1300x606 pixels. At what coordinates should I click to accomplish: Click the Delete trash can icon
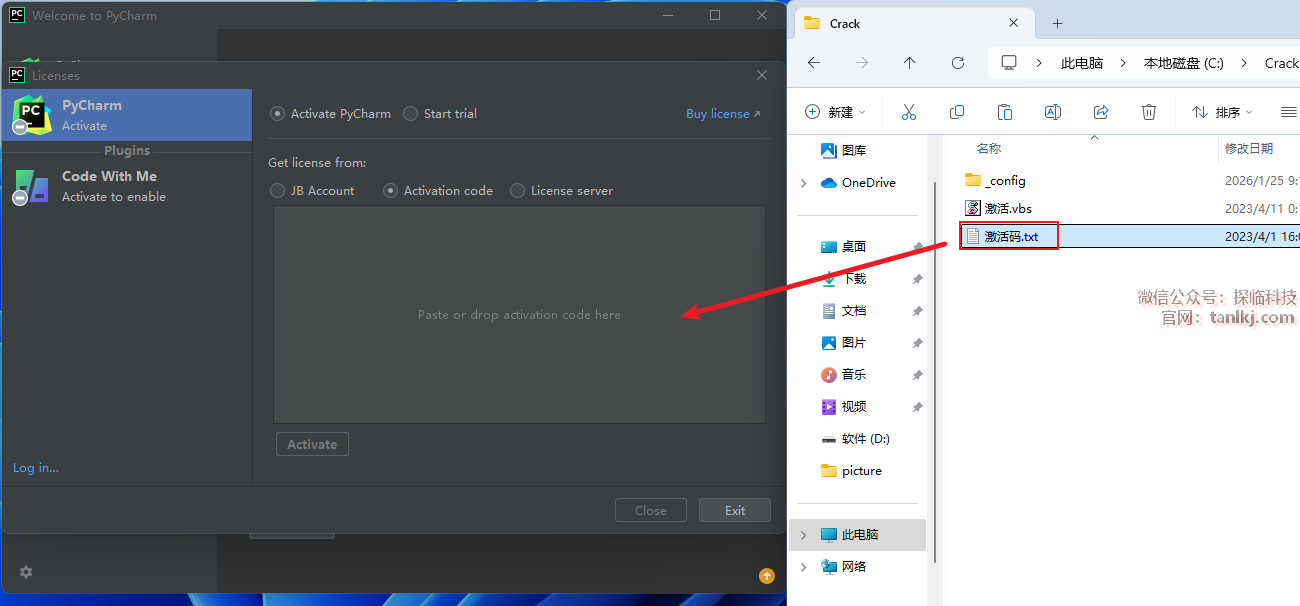[1149, 112]
